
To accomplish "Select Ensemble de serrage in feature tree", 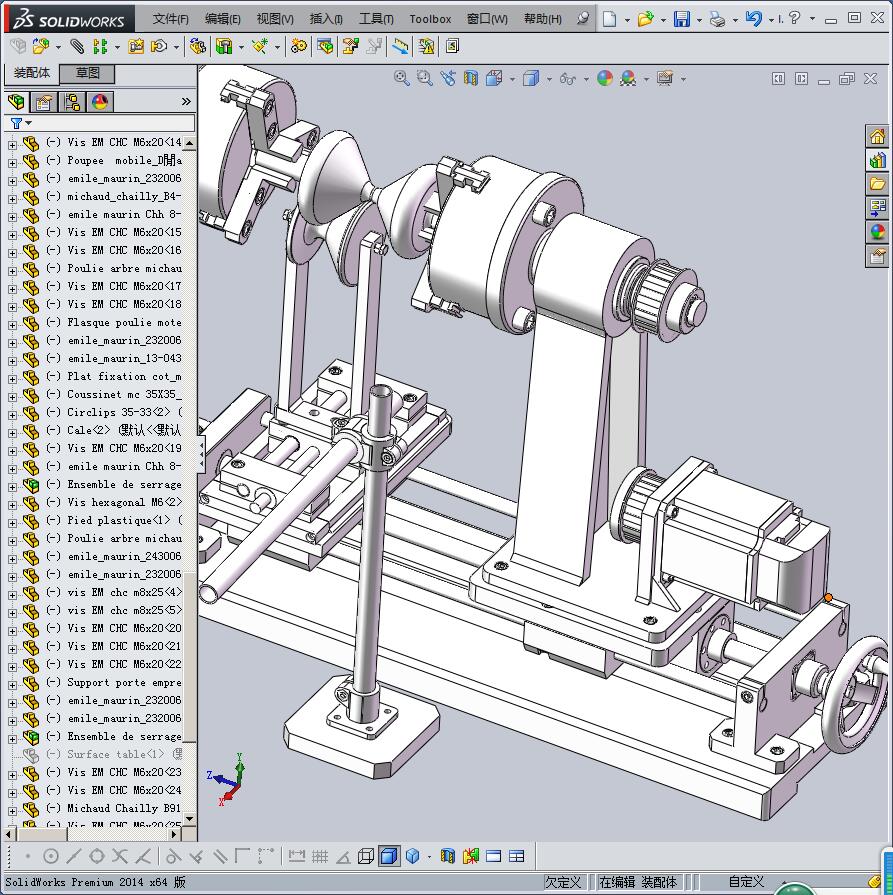I will pos(124,485).
